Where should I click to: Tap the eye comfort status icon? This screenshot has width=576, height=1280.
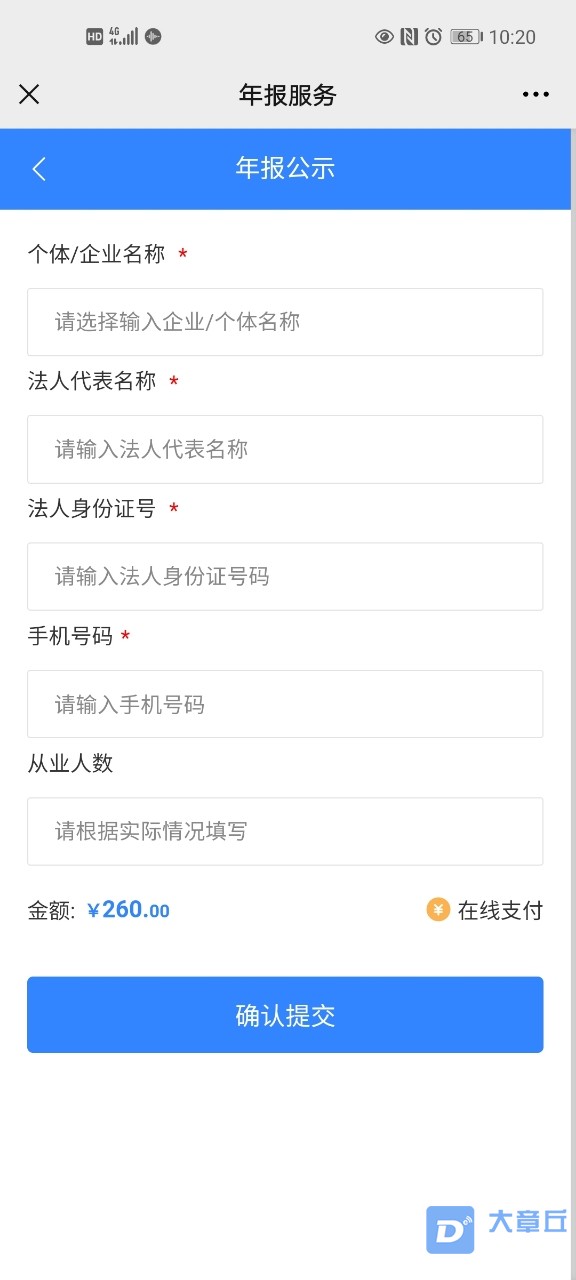[x=384, y=37]
